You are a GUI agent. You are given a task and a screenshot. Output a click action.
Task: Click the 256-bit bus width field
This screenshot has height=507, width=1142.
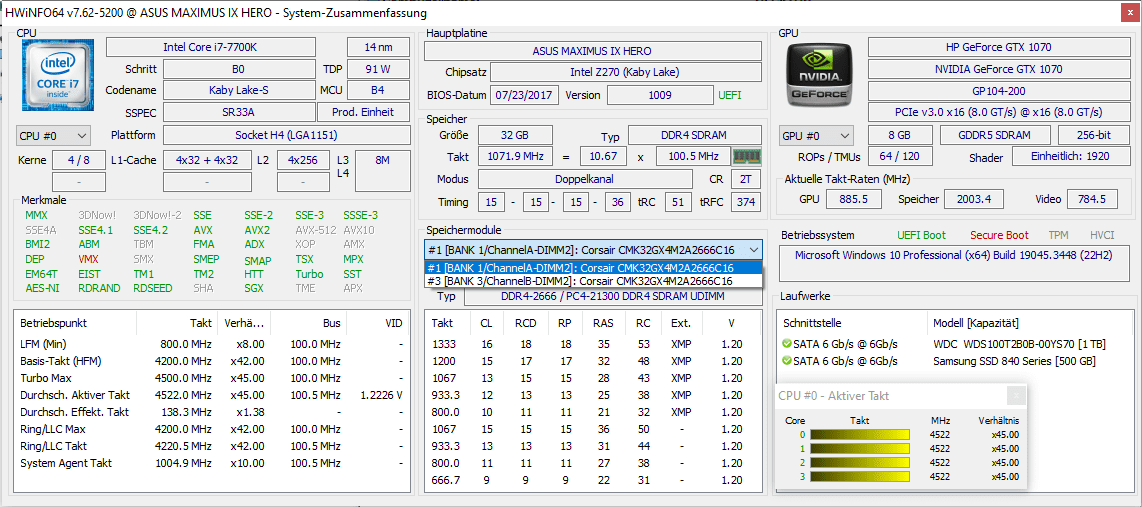(x=1092, y=135)
